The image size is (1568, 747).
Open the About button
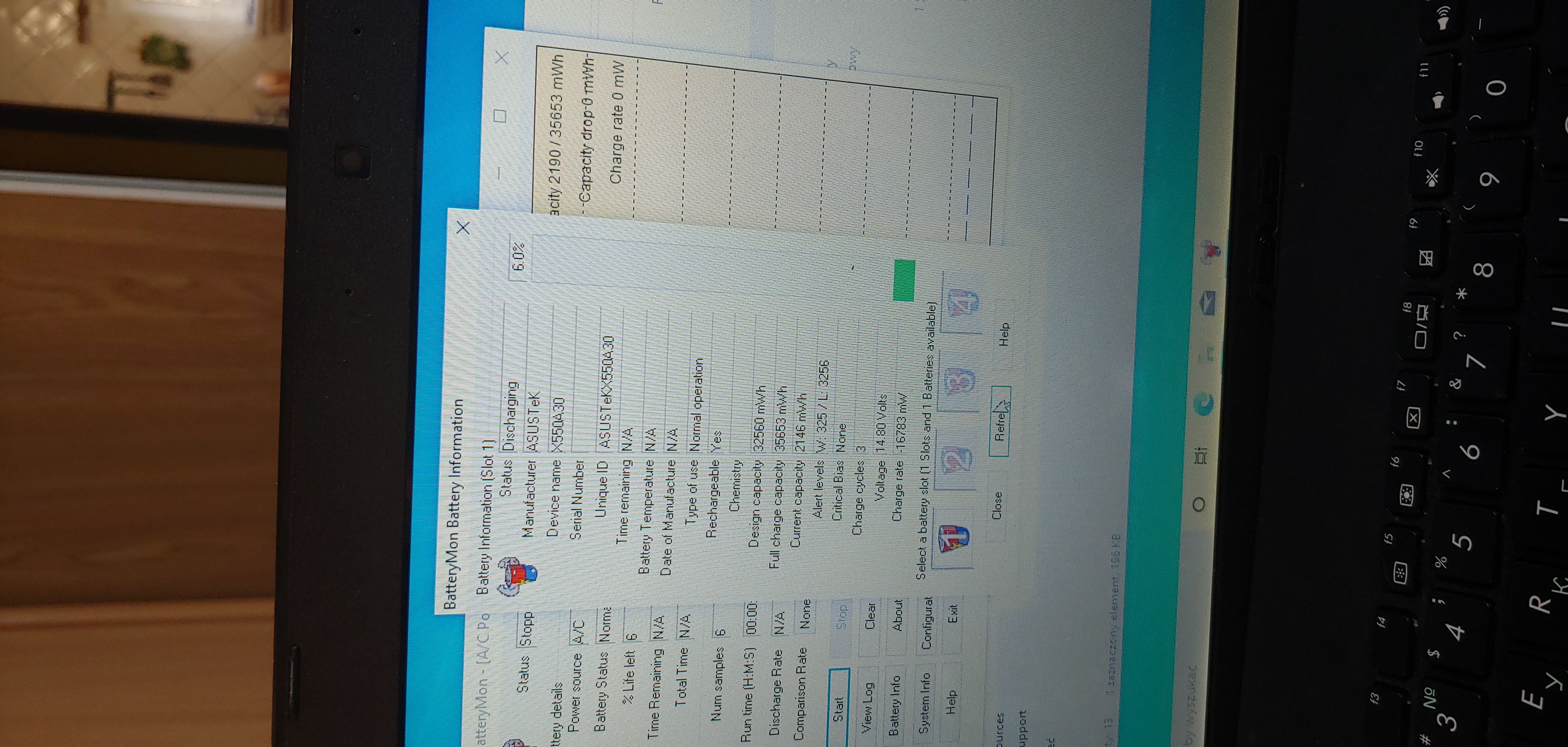[898, 615]
